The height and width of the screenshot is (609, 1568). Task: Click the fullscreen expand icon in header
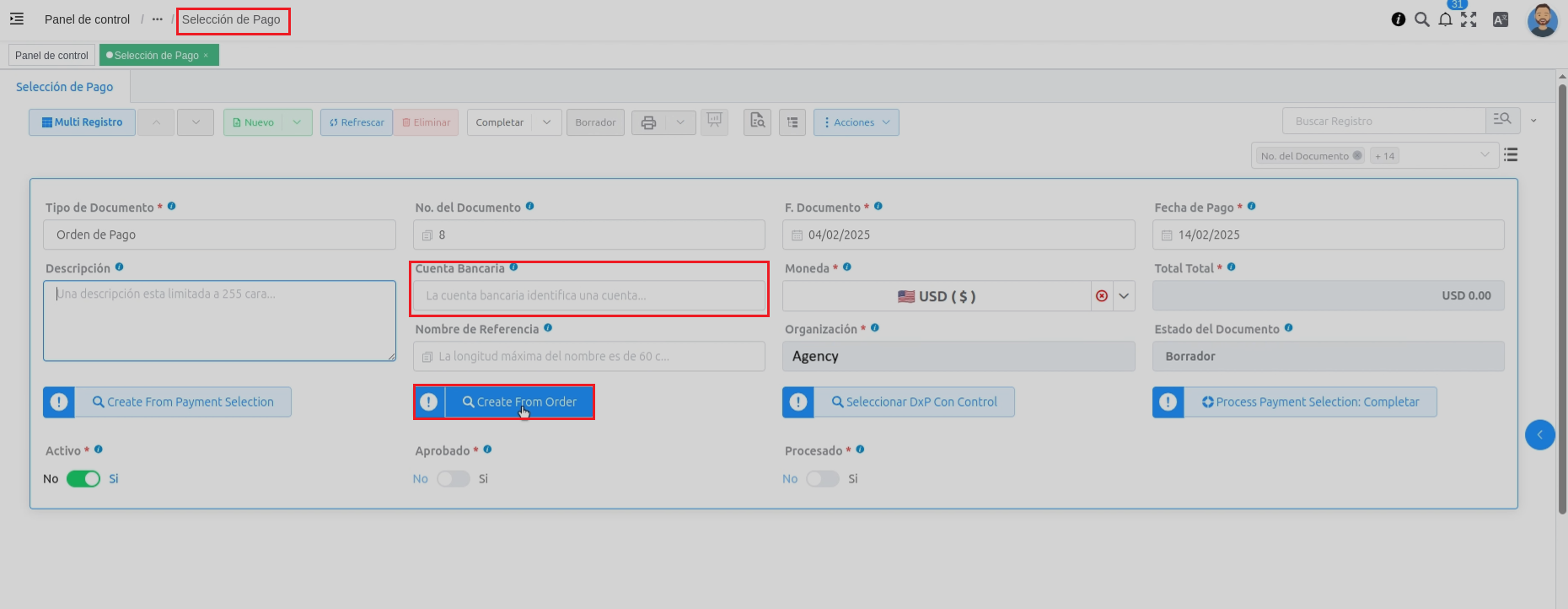tap(1469, 19)
